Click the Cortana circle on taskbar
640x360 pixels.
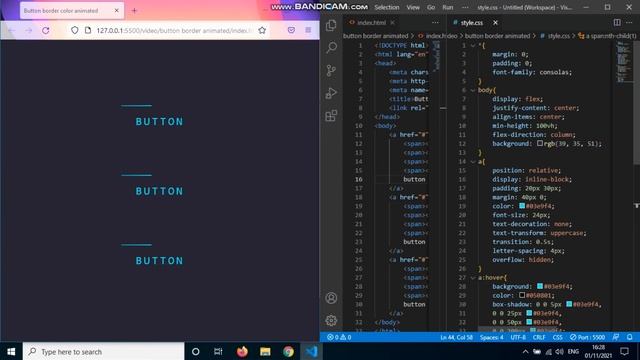pos(196,351)
